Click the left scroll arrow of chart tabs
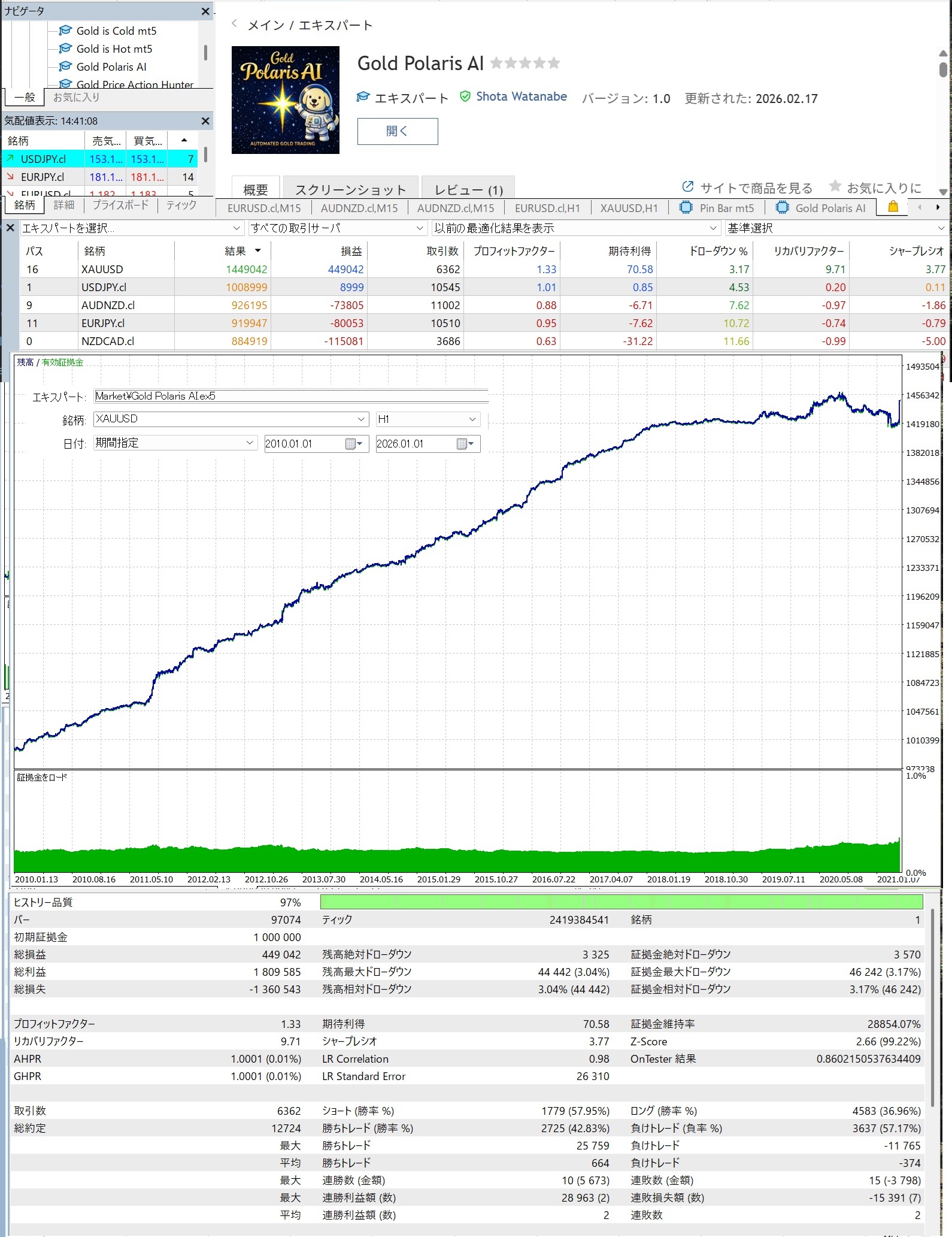This screenshot has width=952, height=1237. (920, 207)
